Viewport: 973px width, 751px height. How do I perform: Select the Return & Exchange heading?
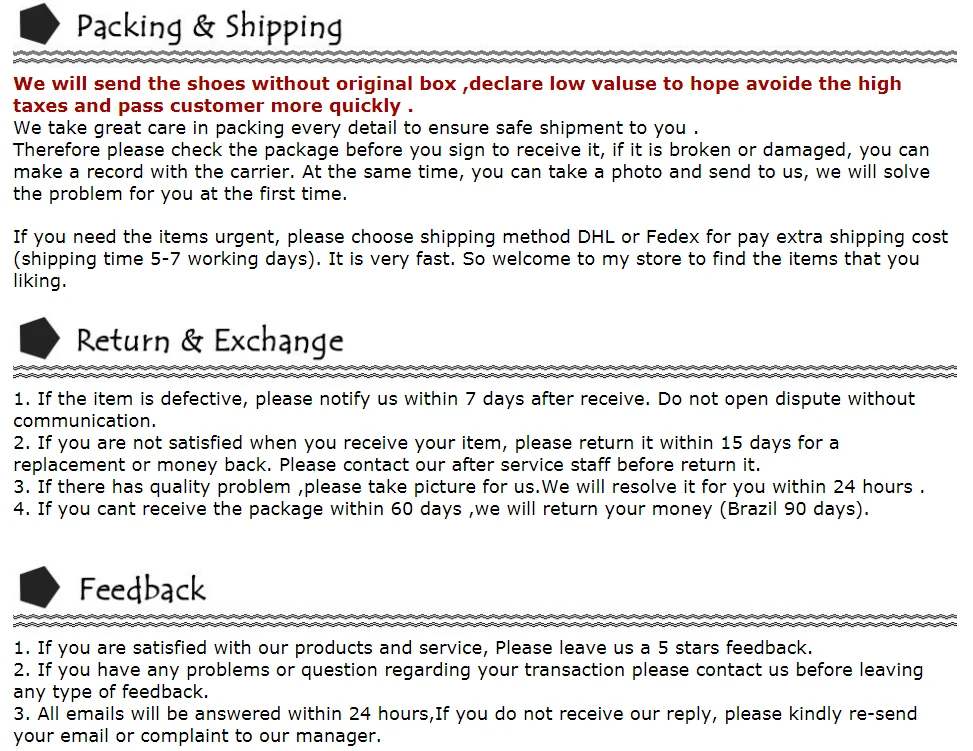210,341
